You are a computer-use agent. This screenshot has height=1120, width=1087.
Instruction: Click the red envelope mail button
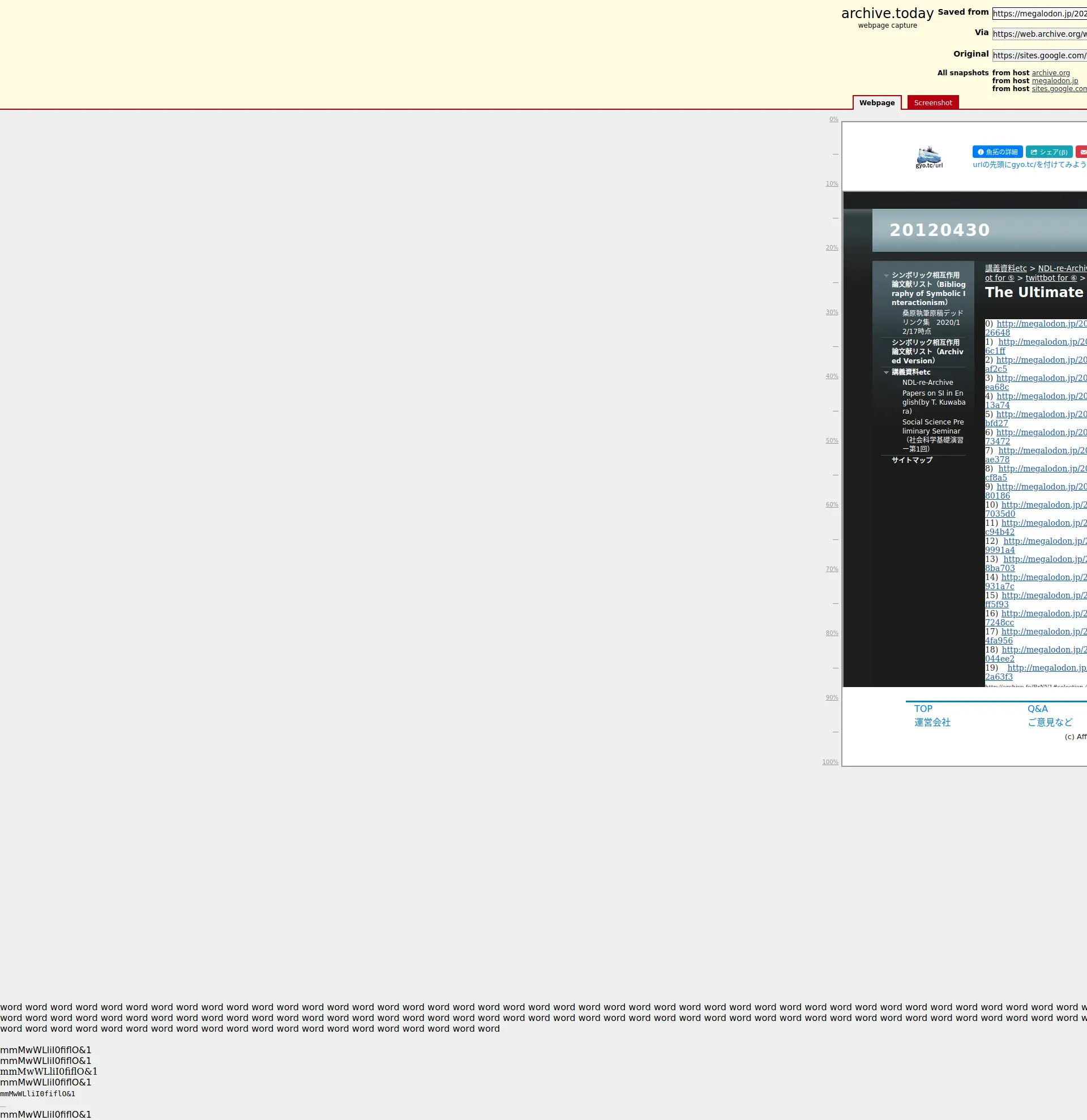pos(1082,152)
